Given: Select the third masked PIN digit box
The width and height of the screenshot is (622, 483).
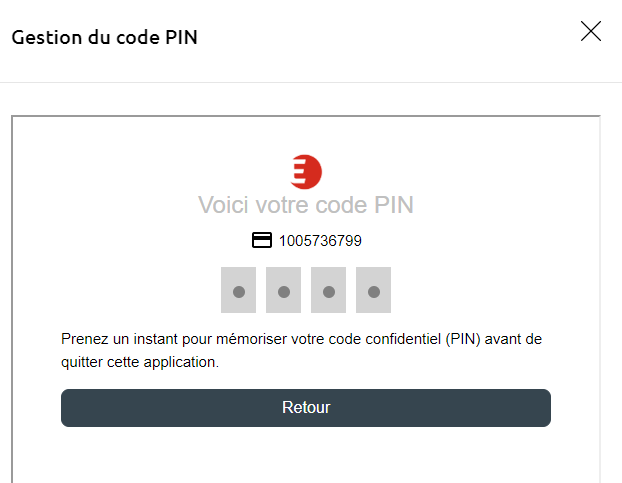Looking at the screenshot, I should click(x=328, y=291).
